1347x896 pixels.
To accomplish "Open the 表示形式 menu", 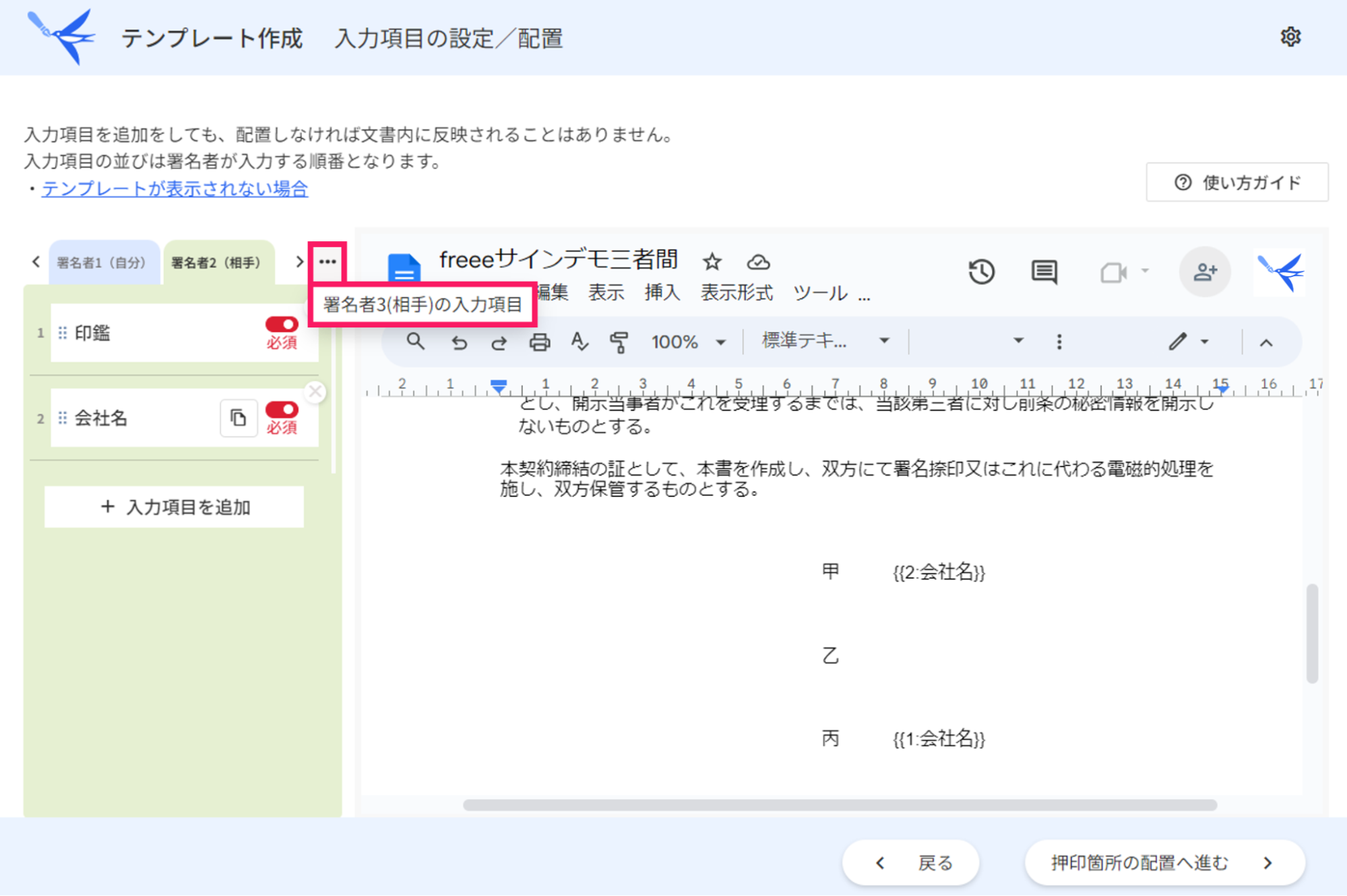I will point(736,293).
